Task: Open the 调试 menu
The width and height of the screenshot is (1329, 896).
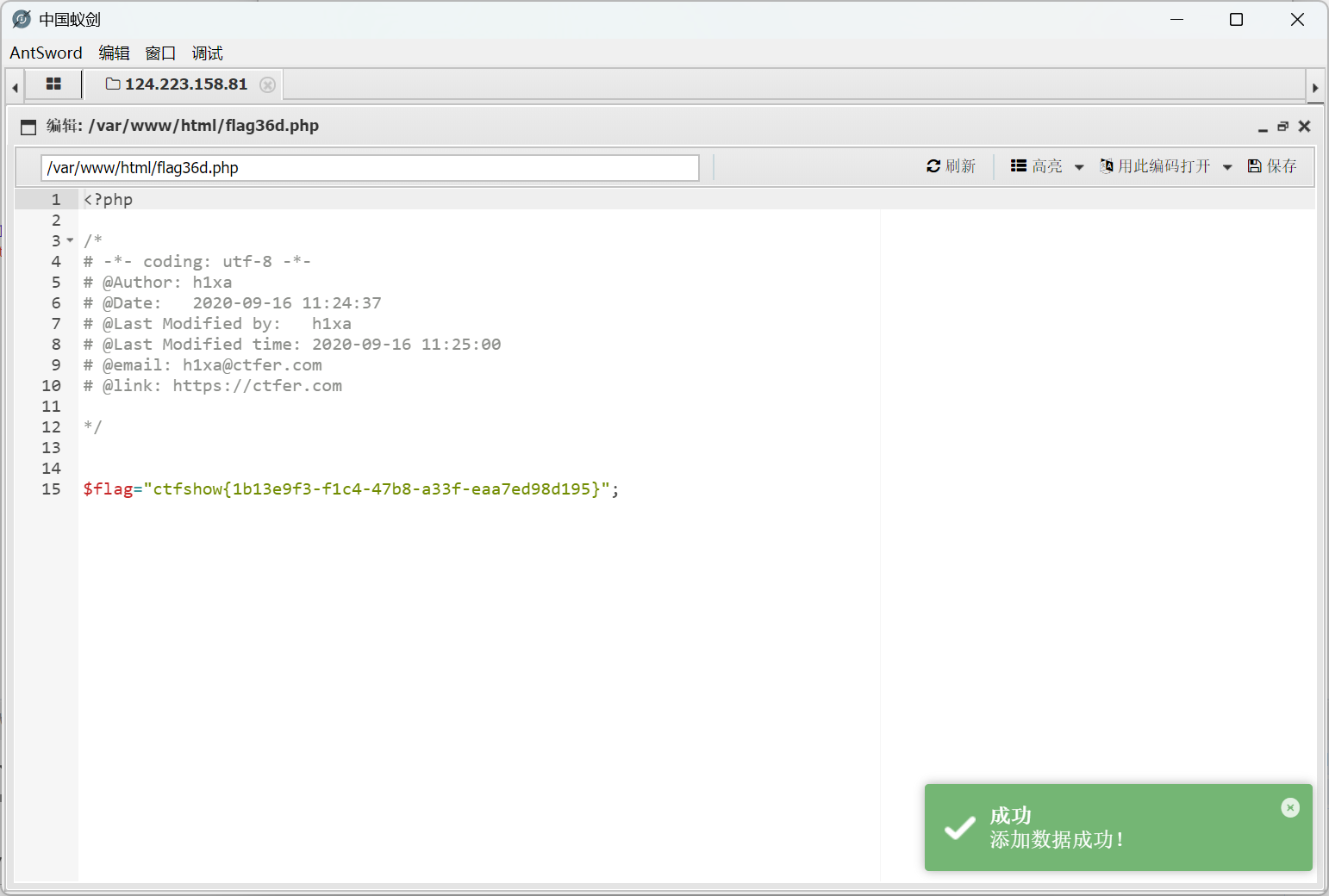Action: [x=207, y=53]
